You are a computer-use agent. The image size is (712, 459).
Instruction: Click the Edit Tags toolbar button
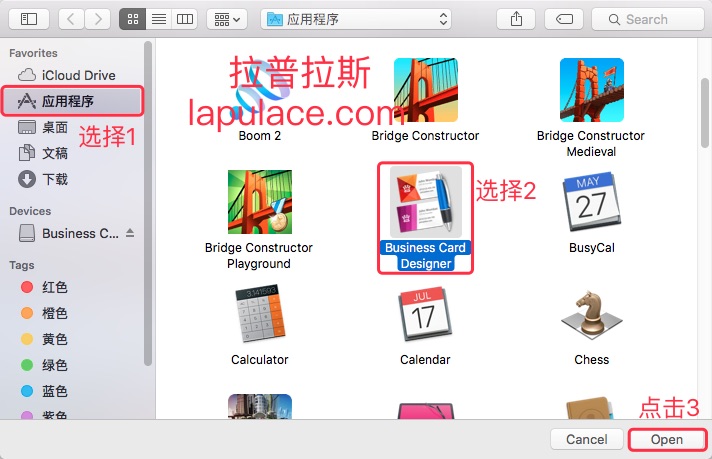coord(564,19)
